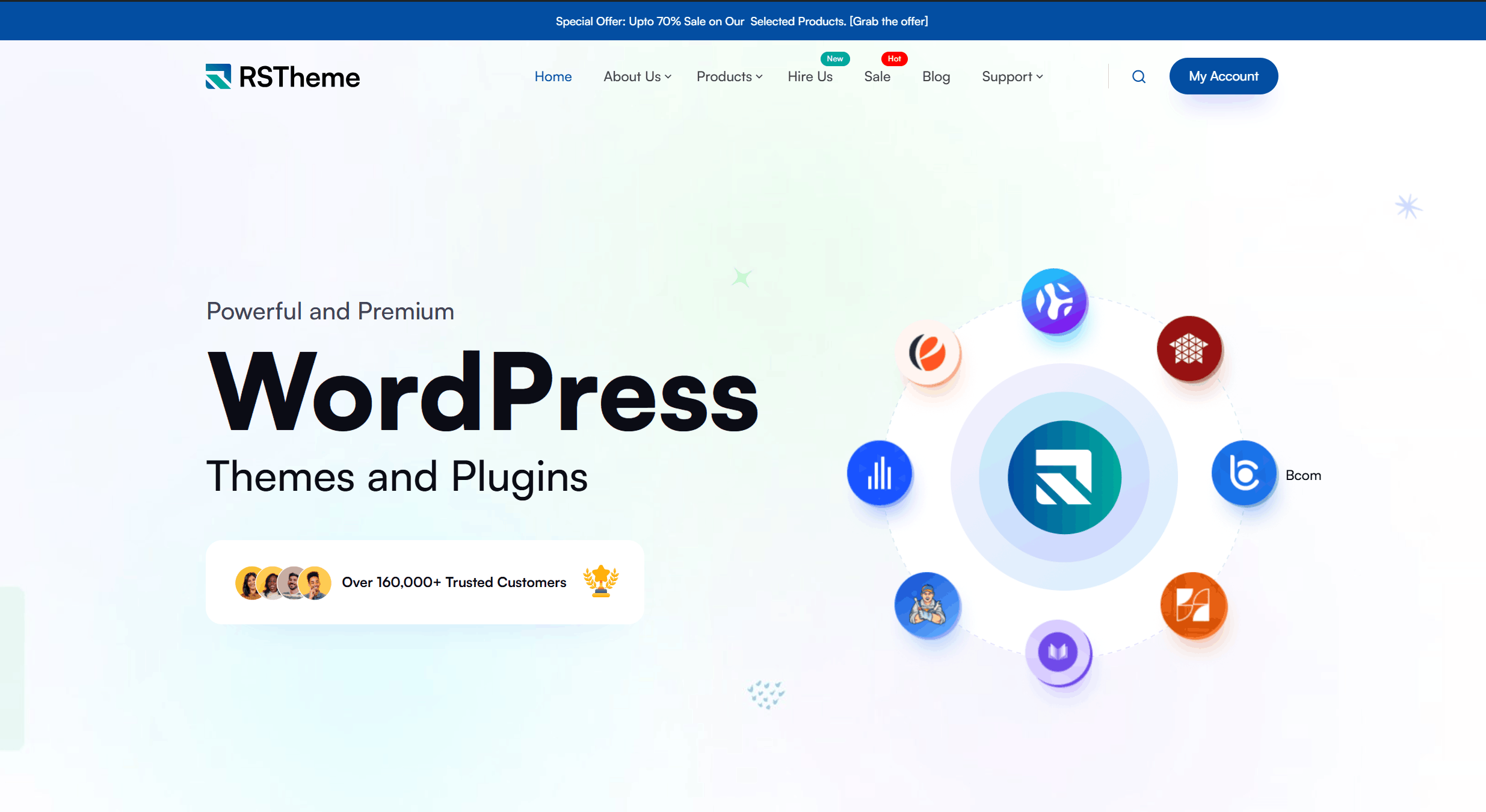
Task: Select the orange-red swirl product icon
Action: pos(928,353)
